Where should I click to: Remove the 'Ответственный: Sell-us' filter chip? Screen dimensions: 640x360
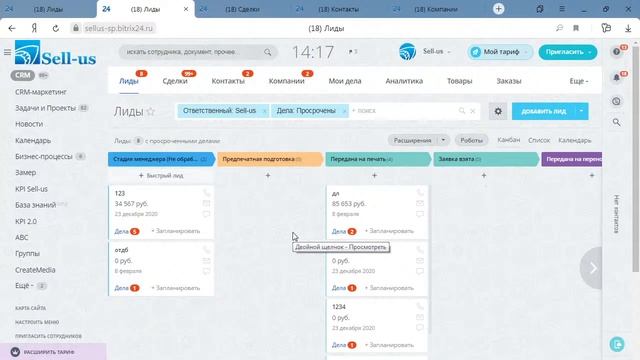coord(264,111)
